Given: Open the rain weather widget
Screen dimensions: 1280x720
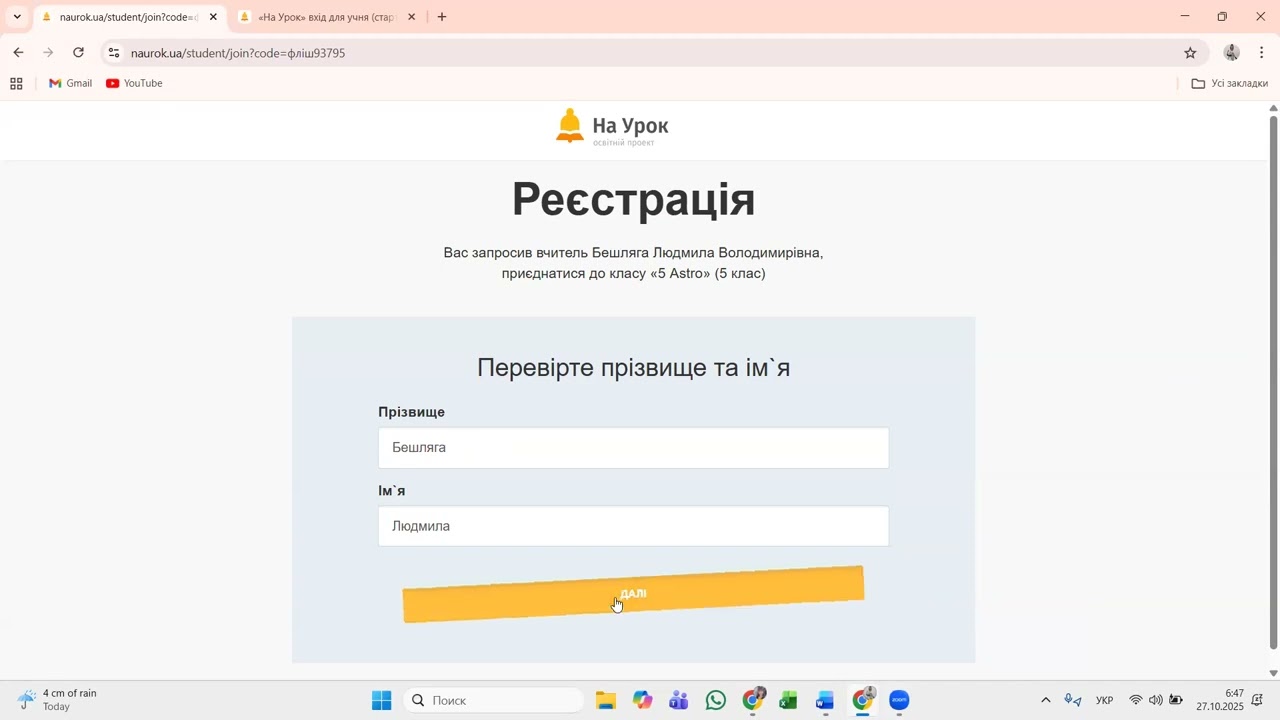Looking at the screenshot, I should [x=58, y=700].
